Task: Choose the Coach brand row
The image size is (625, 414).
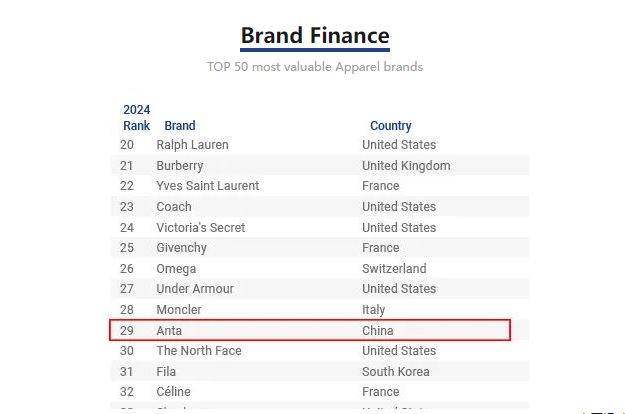Action: 174,207
